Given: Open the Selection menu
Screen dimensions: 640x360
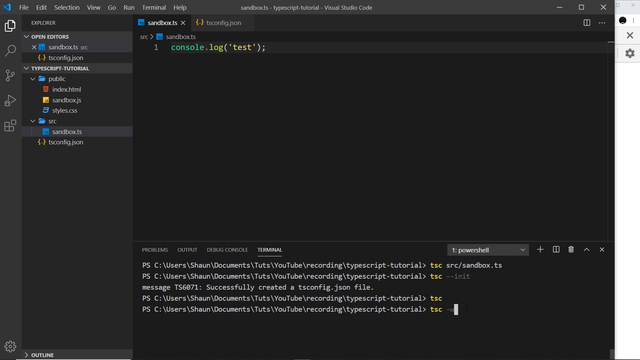Looking at the screenshot, I should tap(67, 7).
